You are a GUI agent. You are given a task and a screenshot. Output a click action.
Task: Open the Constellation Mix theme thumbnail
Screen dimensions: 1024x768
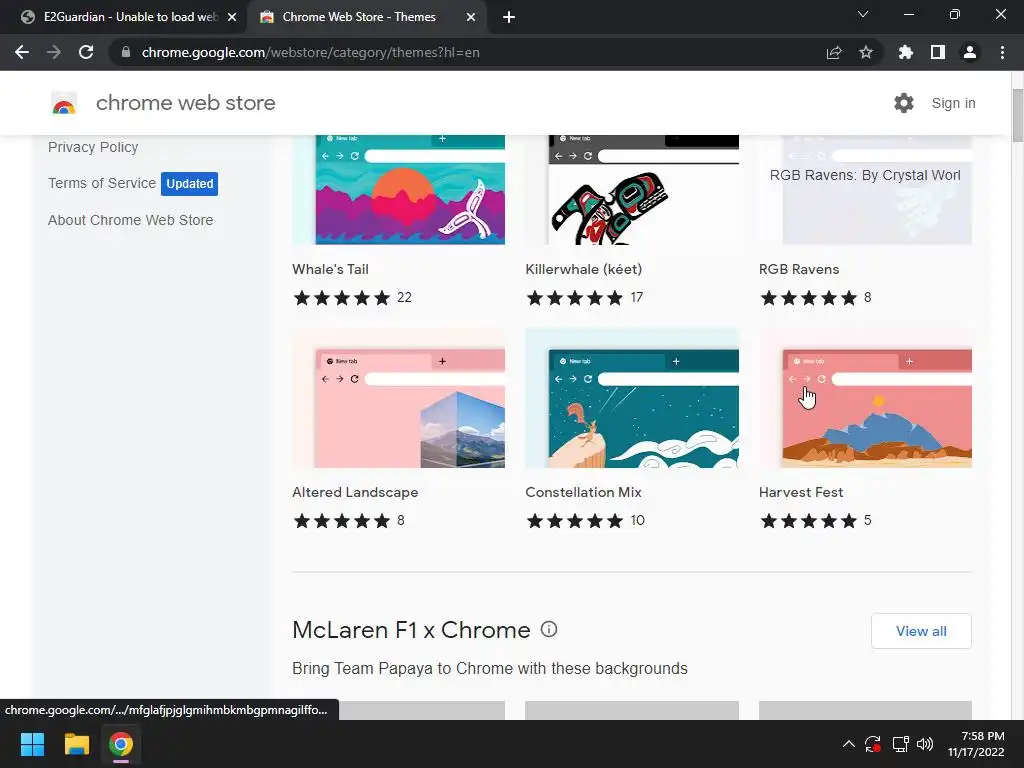(x=632, y=398)
